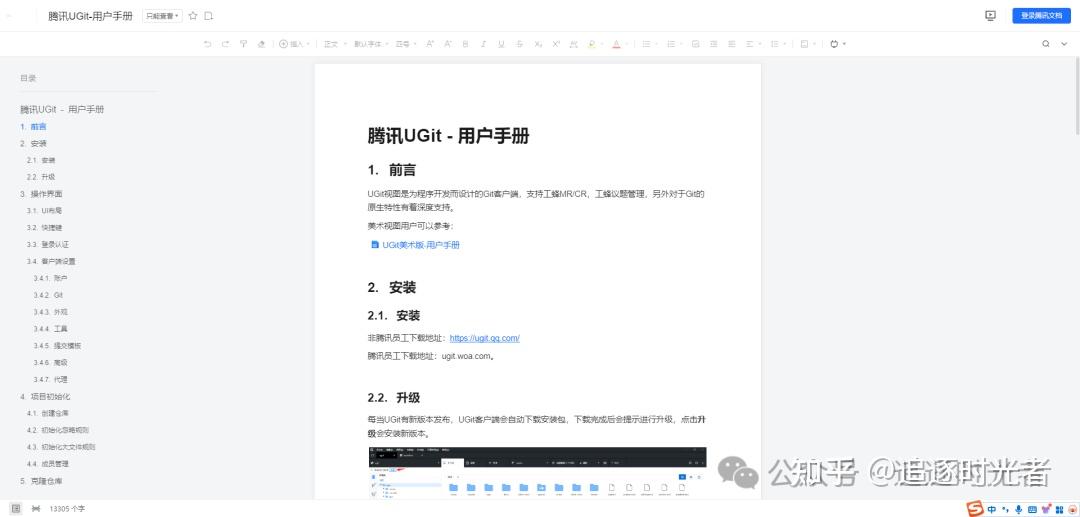
Task: Open the 正文 paragraph style dropdown
Action: [335, 44]
